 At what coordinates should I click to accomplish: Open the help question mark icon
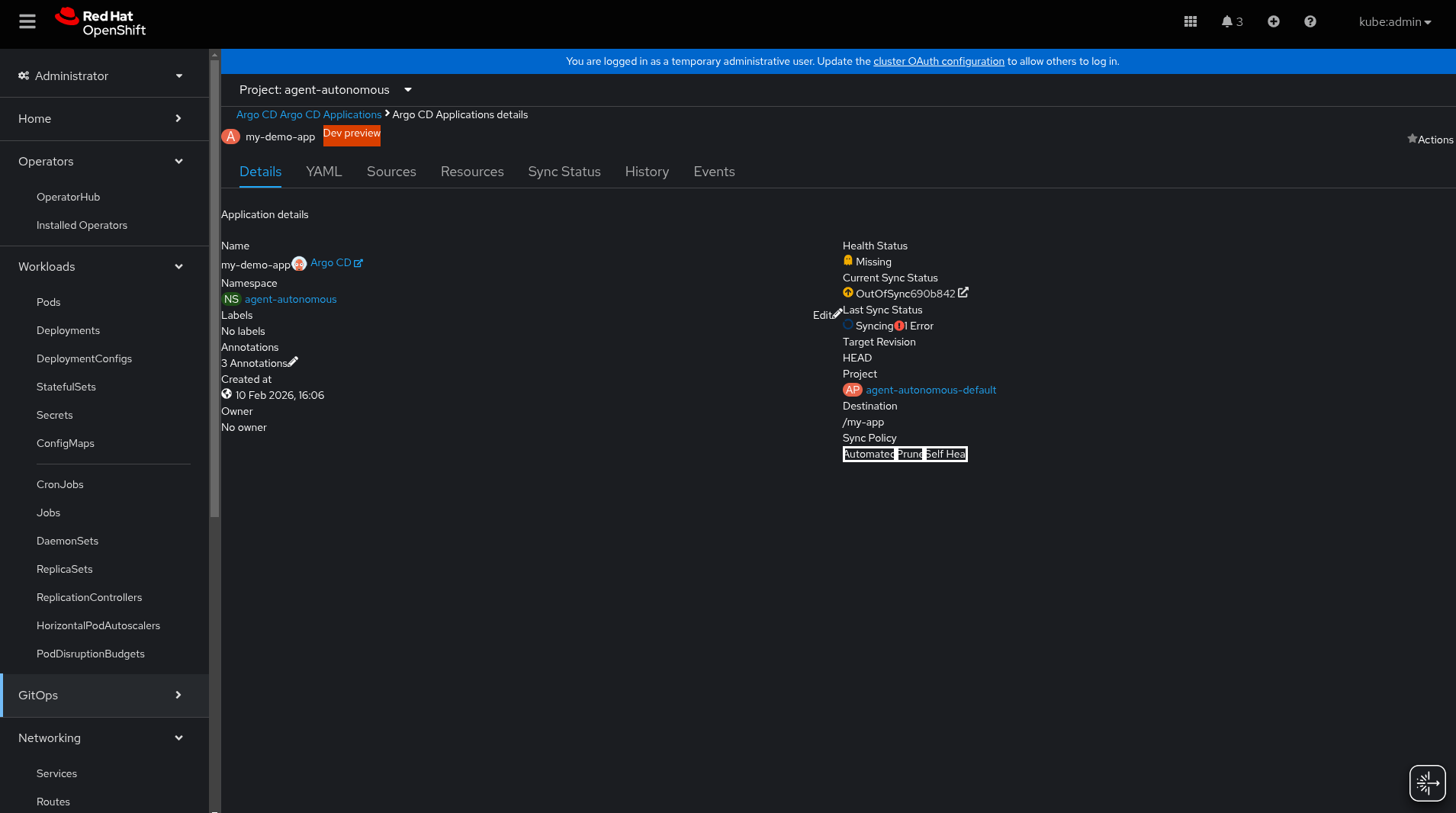[1310, 21]
